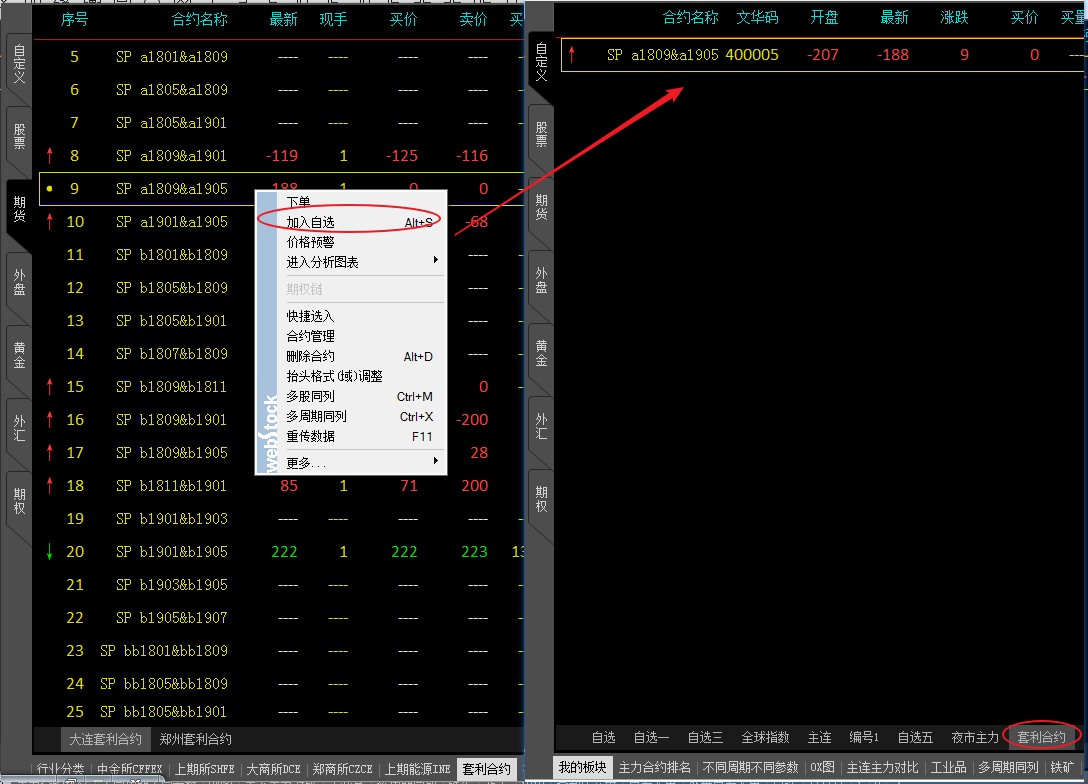The width and height of the screenshot is (1088, 784).
Task: Switch to the 主连 tab
Action: (819, 737)
